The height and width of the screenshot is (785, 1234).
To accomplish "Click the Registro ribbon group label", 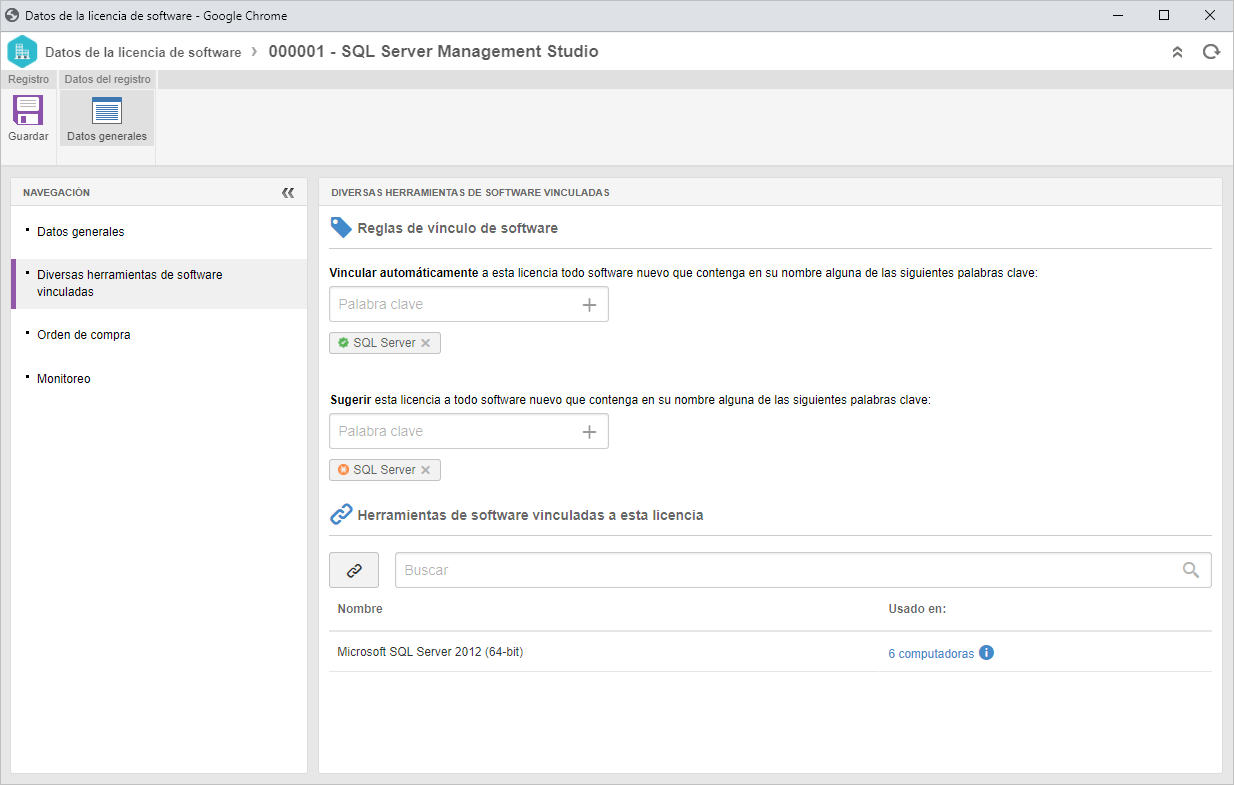I will click(28, 79).
